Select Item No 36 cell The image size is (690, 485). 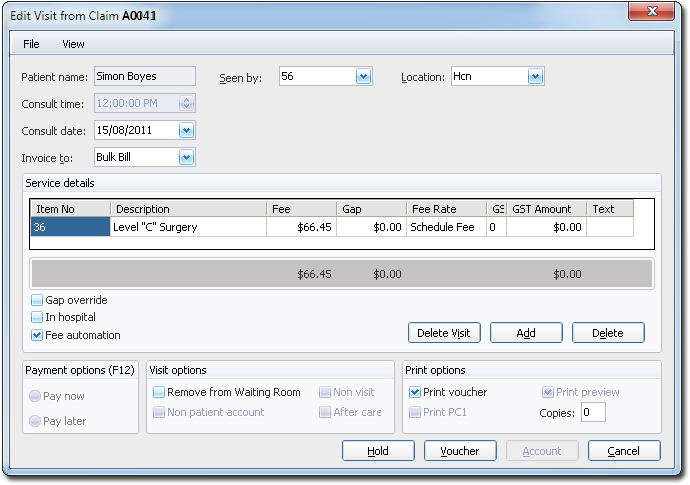coord(69,227)
